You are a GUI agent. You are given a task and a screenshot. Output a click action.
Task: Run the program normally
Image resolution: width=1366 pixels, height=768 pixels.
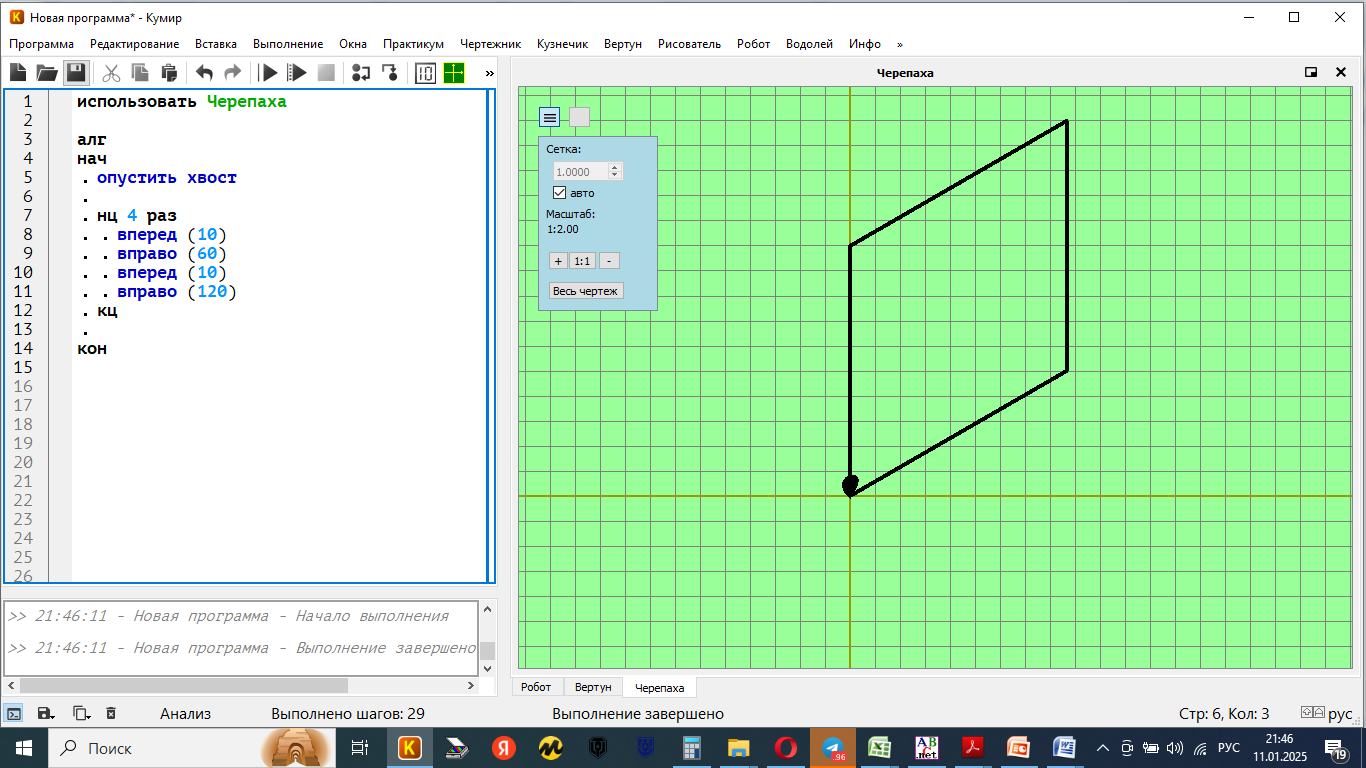268,73
